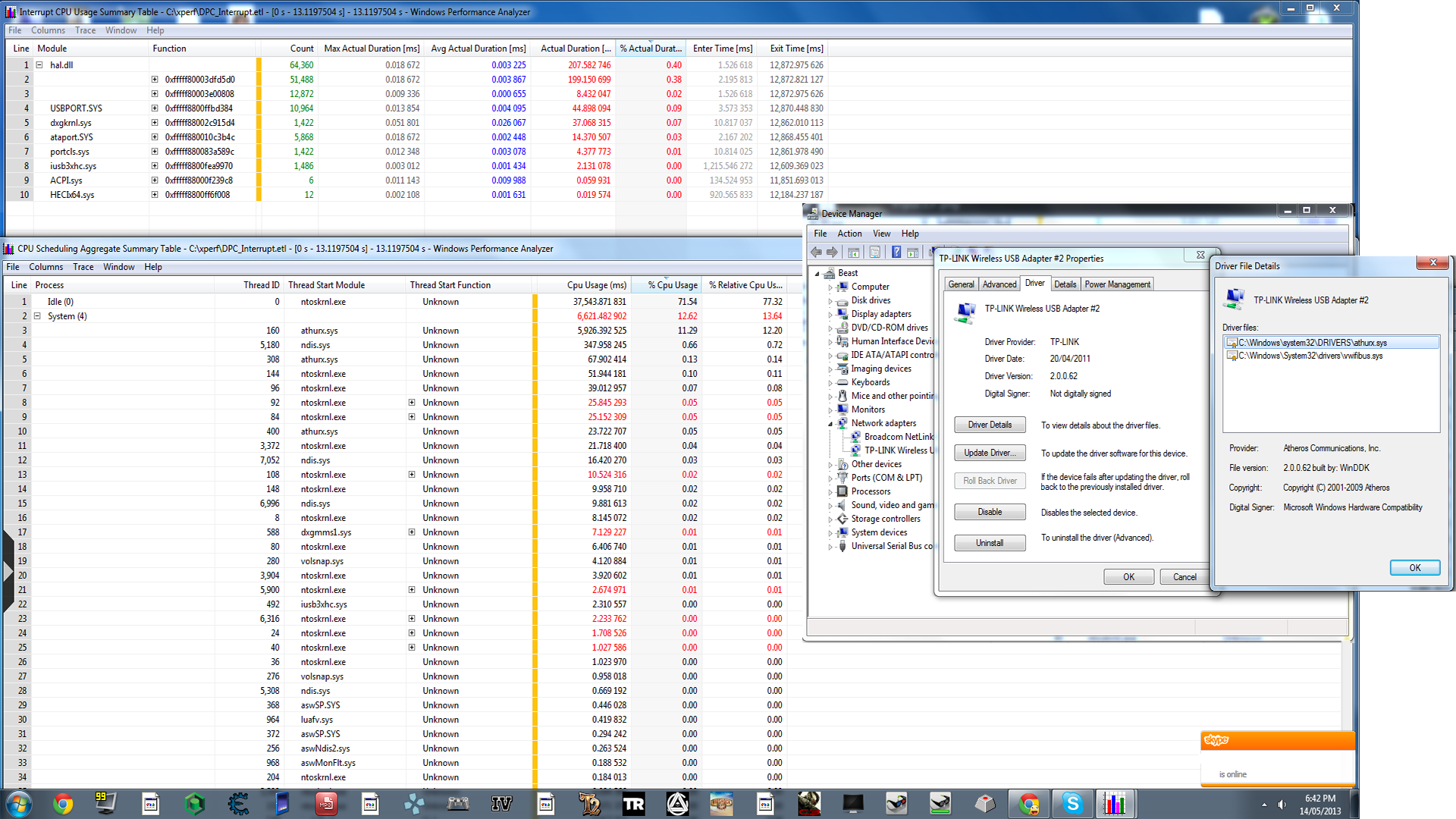The height and width of the screenshot is (819, 1456).
Task: Click the Performance Analyzer taskbar icon
Action: click(x=1114, y=803)
